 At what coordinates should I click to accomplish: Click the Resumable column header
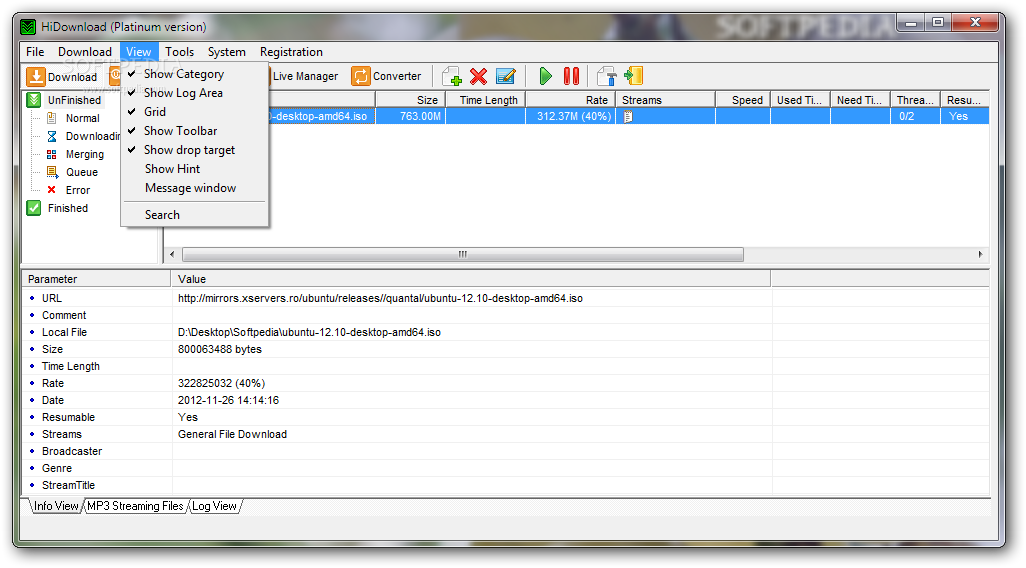[964, 100]
